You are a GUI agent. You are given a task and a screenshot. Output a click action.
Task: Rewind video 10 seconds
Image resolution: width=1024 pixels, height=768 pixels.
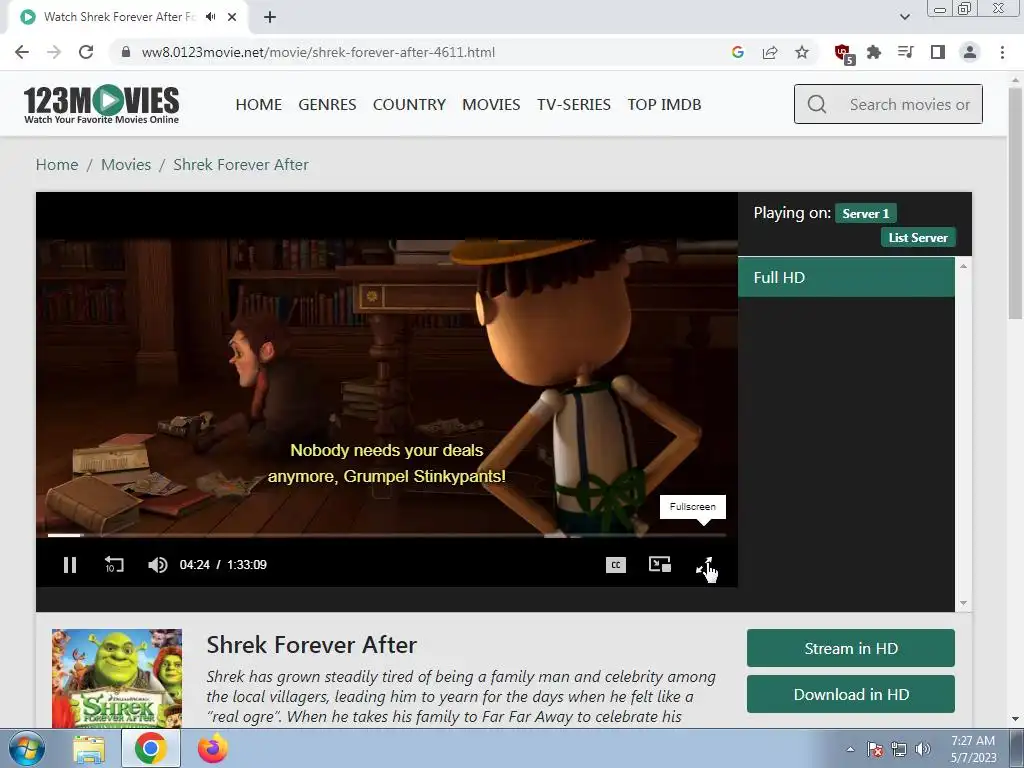click(x=114, y=565)
